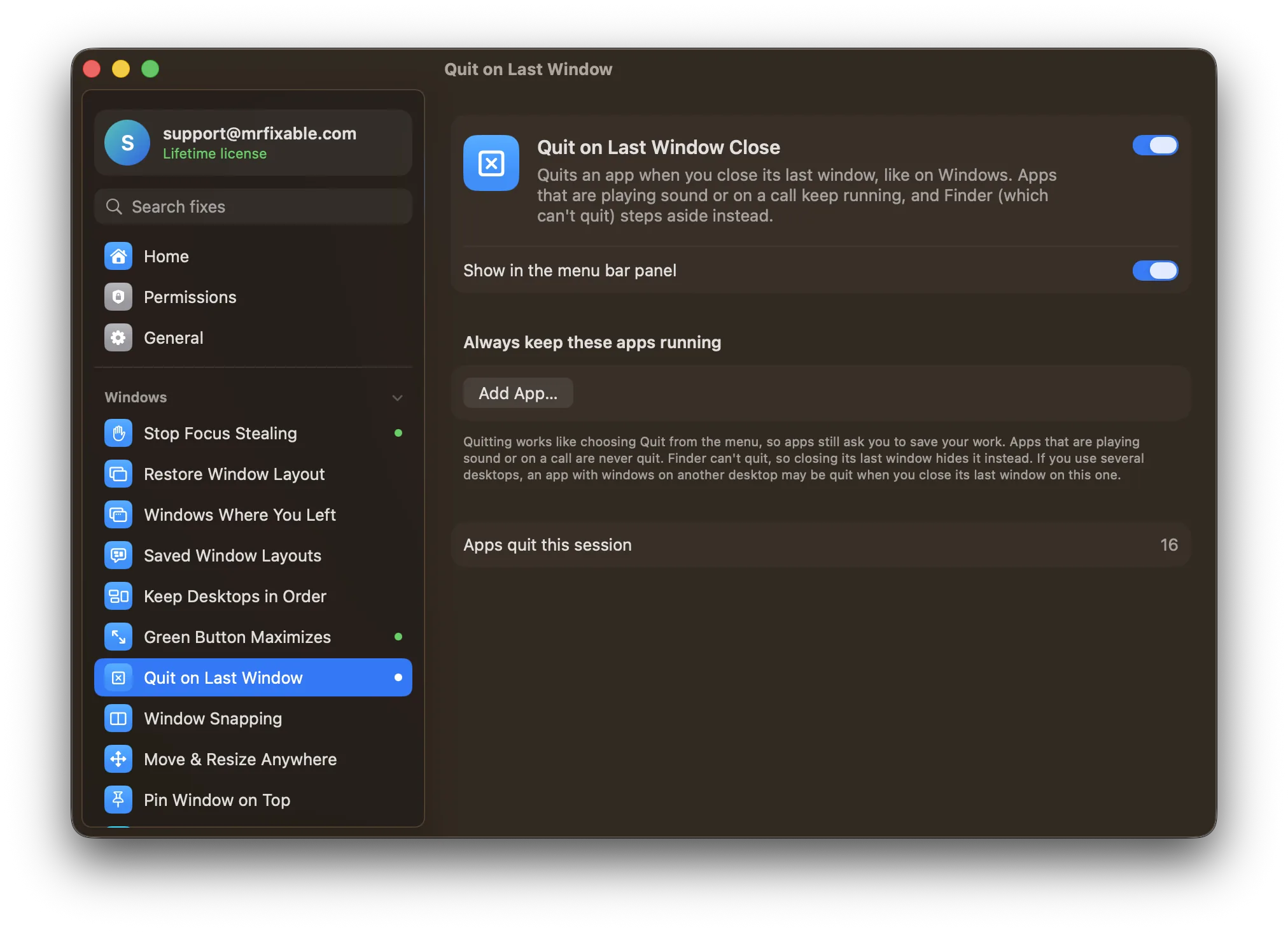
Task: Click the account avatar with letter S
Action: [127, 143]
